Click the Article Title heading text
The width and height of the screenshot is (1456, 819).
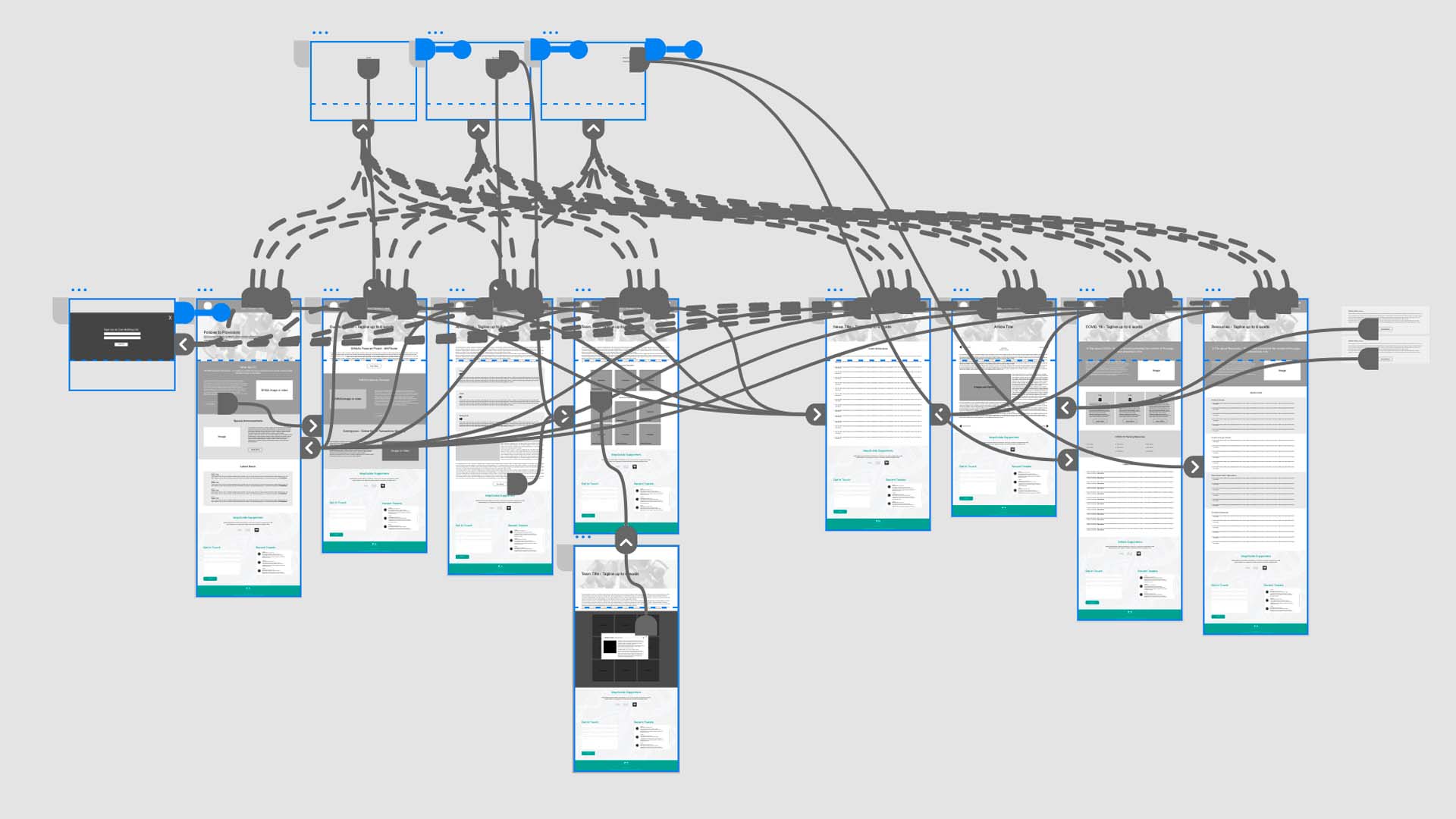1003,327
